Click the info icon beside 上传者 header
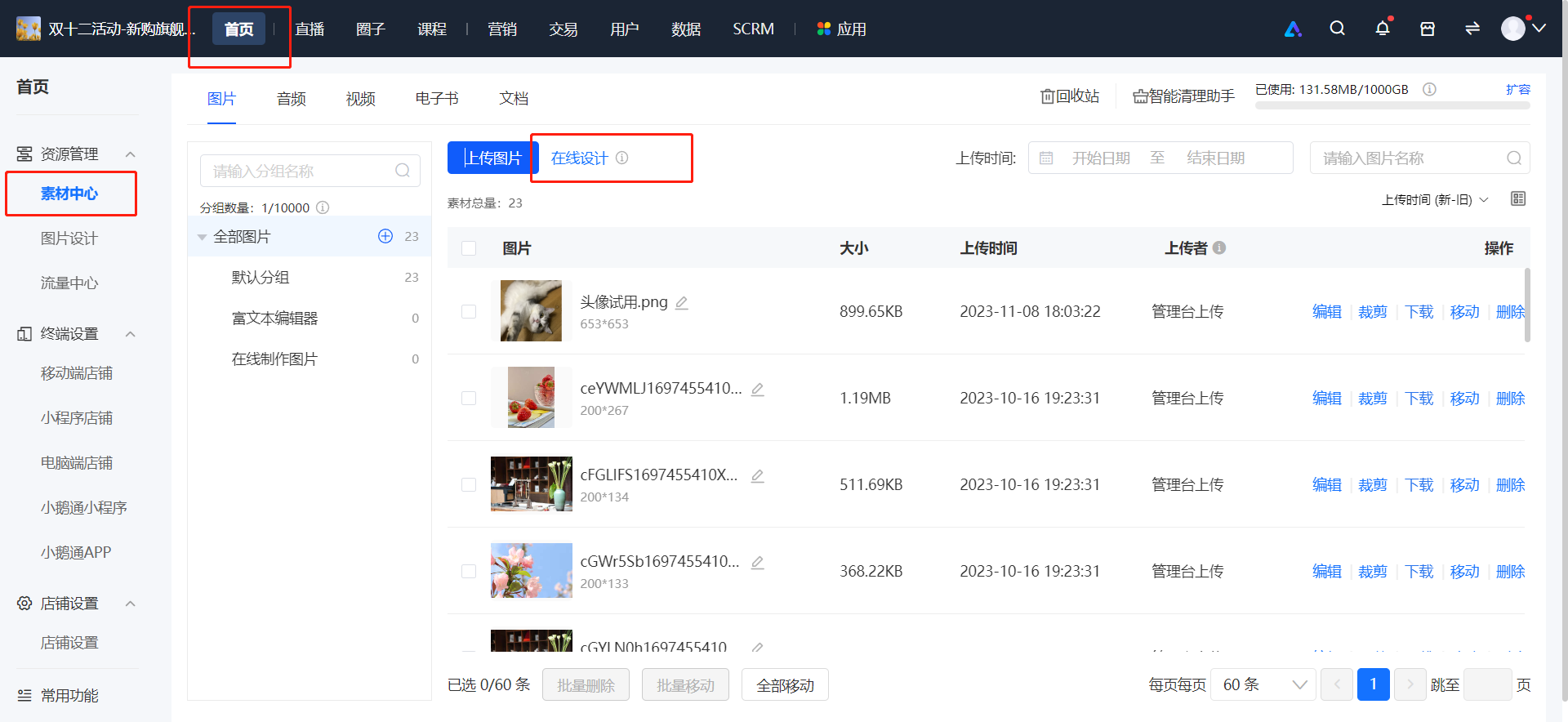 click(x=1219, y=247)
